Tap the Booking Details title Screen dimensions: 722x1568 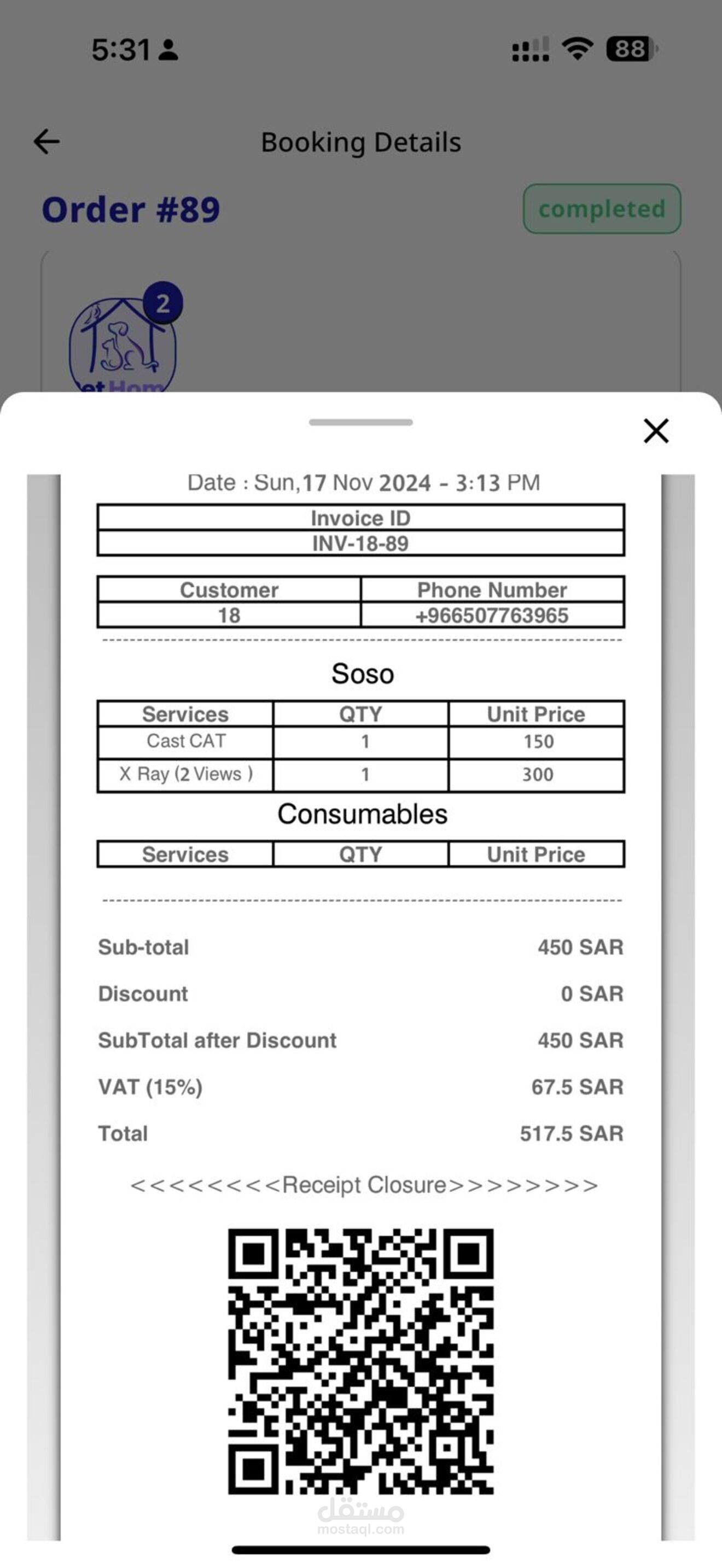coord(361,143)
